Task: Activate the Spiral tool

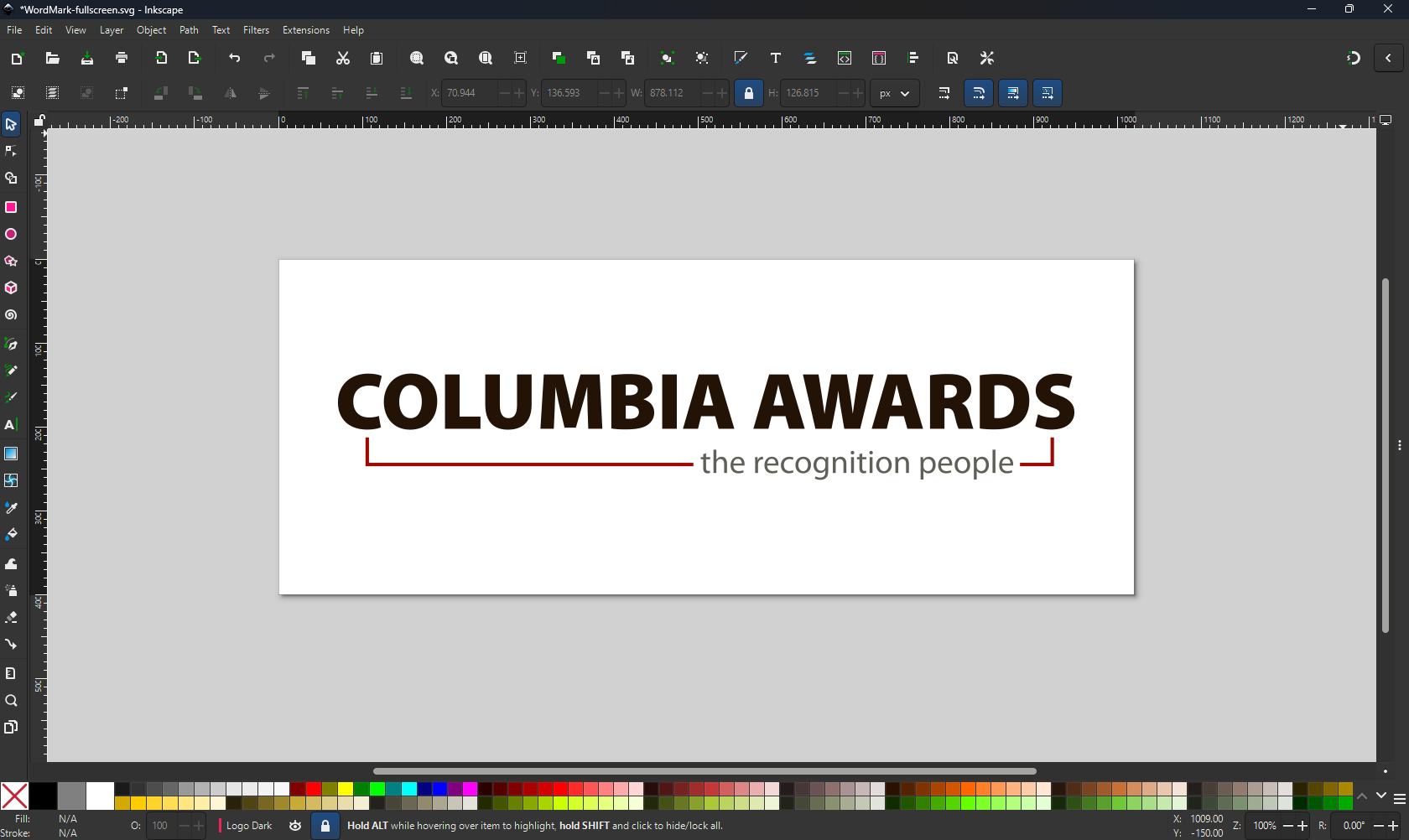Action: coord(11,316)
